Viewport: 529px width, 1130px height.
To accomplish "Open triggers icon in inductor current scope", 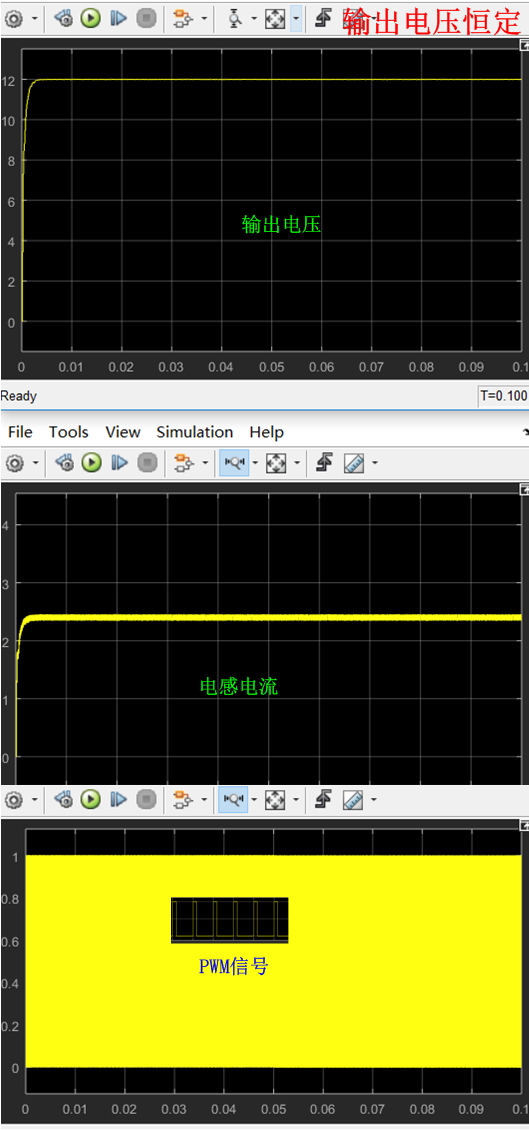I will pos(324,462).
